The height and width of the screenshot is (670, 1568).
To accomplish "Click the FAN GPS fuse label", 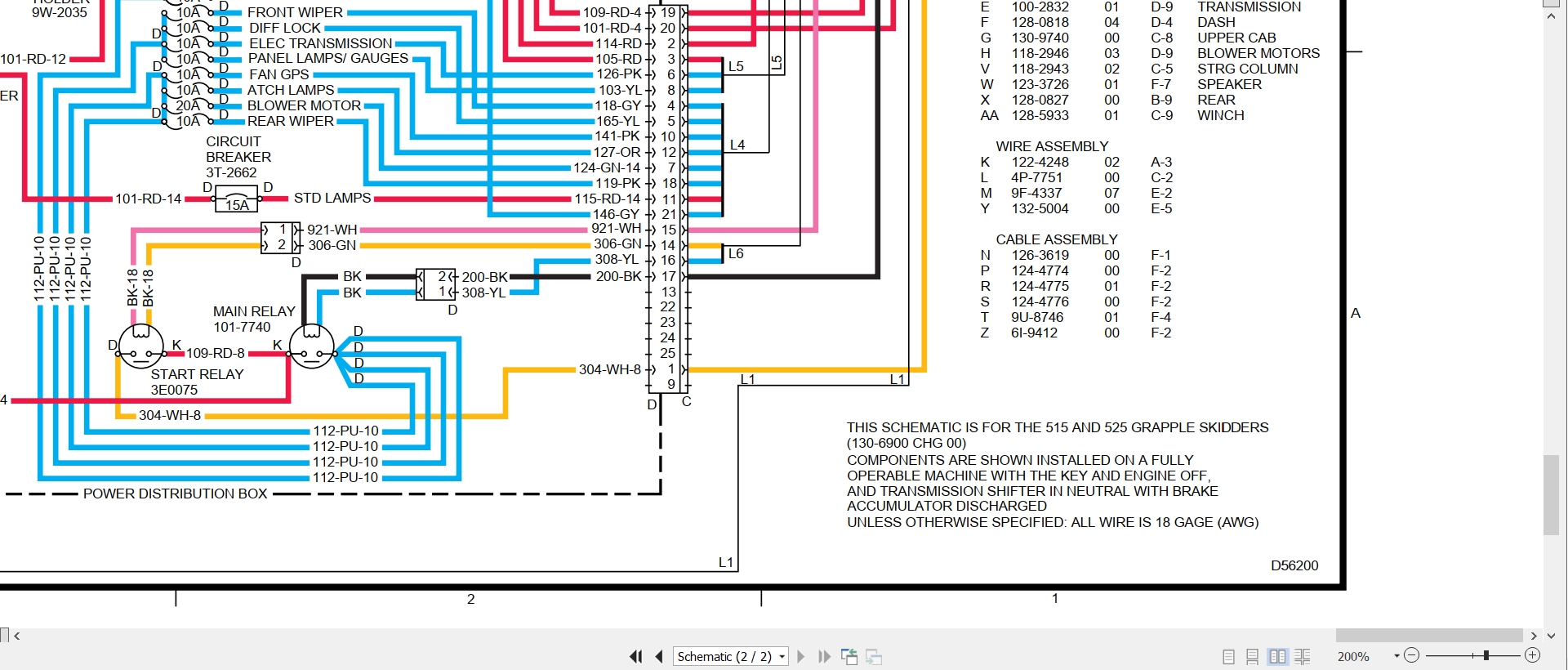I will [278, 74].
